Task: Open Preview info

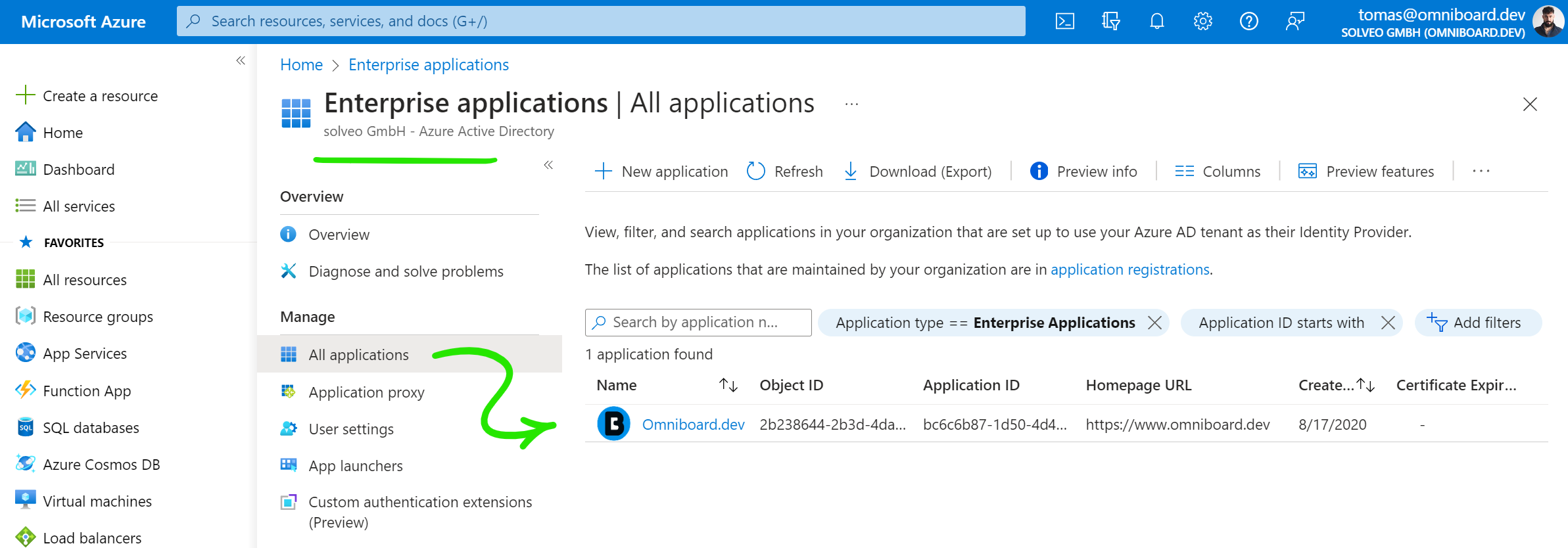Action: click(x=1083, y=171)
